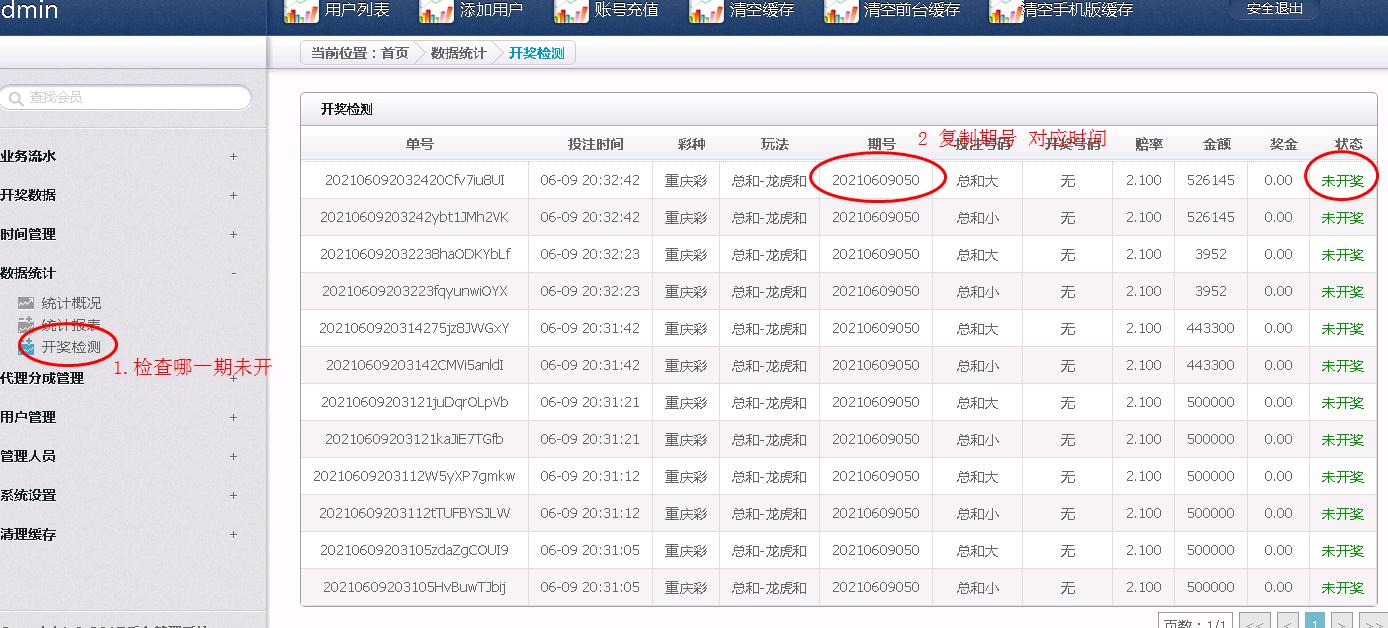
Task: Collapse the 数据统计 sidebar section
Action: (233, 273)
